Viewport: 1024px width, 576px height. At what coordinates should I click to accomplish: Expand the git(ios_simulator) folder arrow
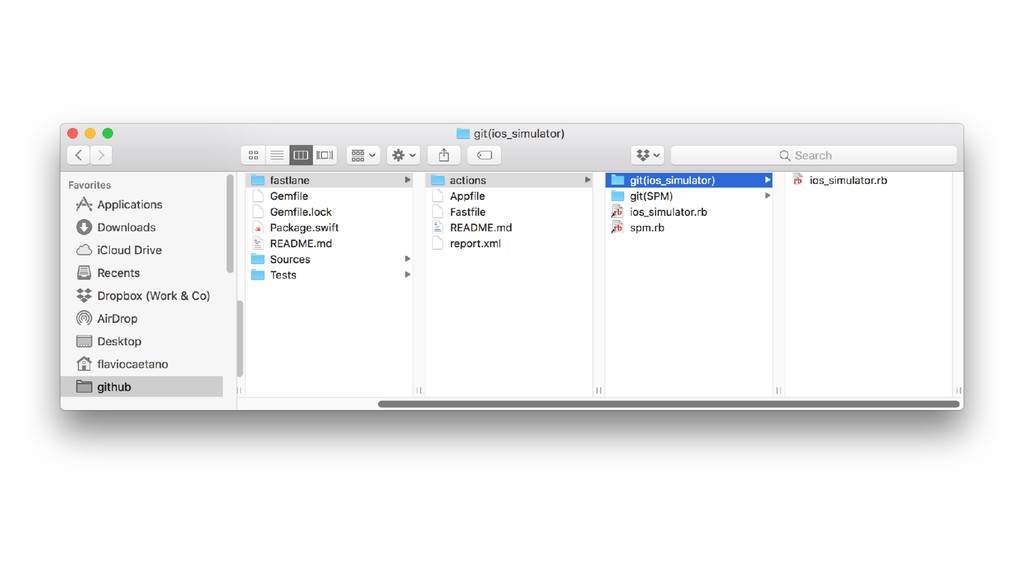pyautogui.click(x=767, y=180)
